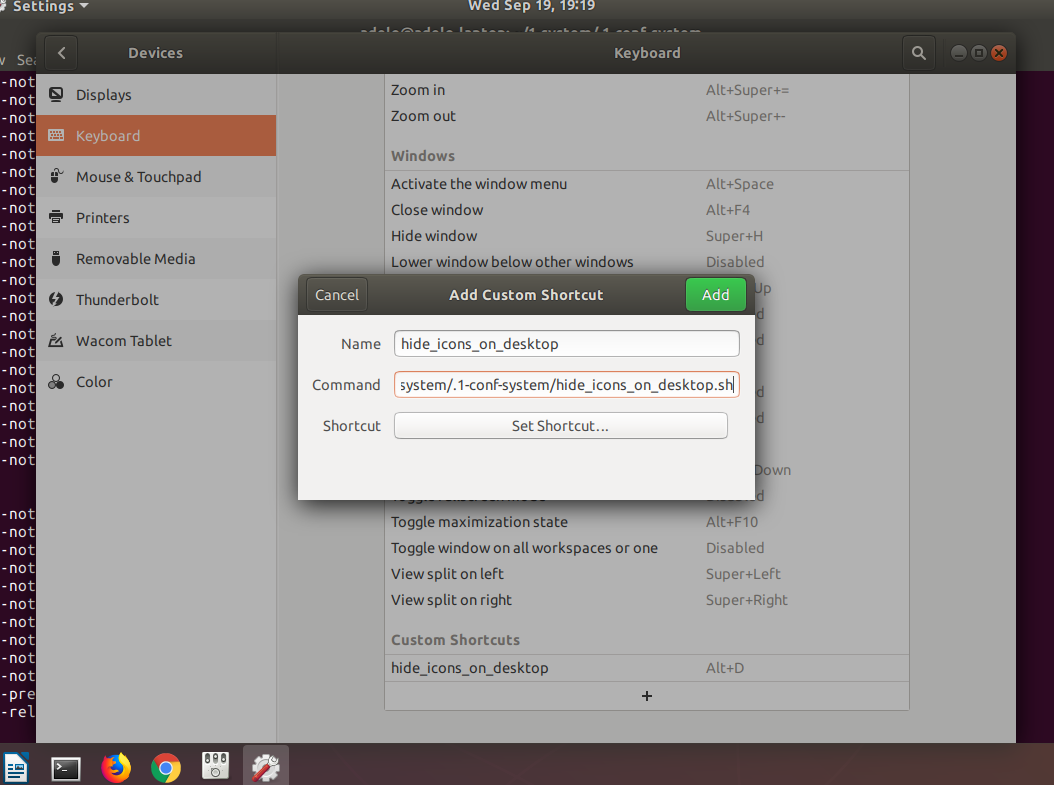Open the Settings app menu in the top bar
This screenshot has height=785, width=1054.
50,7
